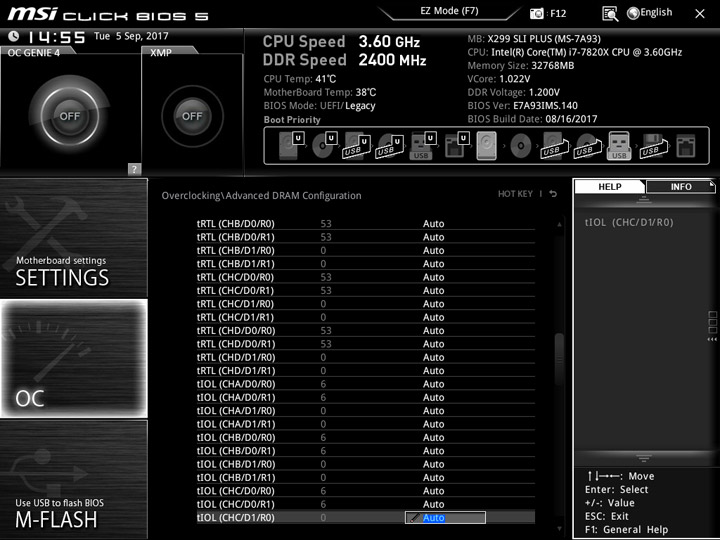720x540 pixels.
Task: Set the Auto value for tRTL (CHB/D0/R0)
Action: coord(433,224)
